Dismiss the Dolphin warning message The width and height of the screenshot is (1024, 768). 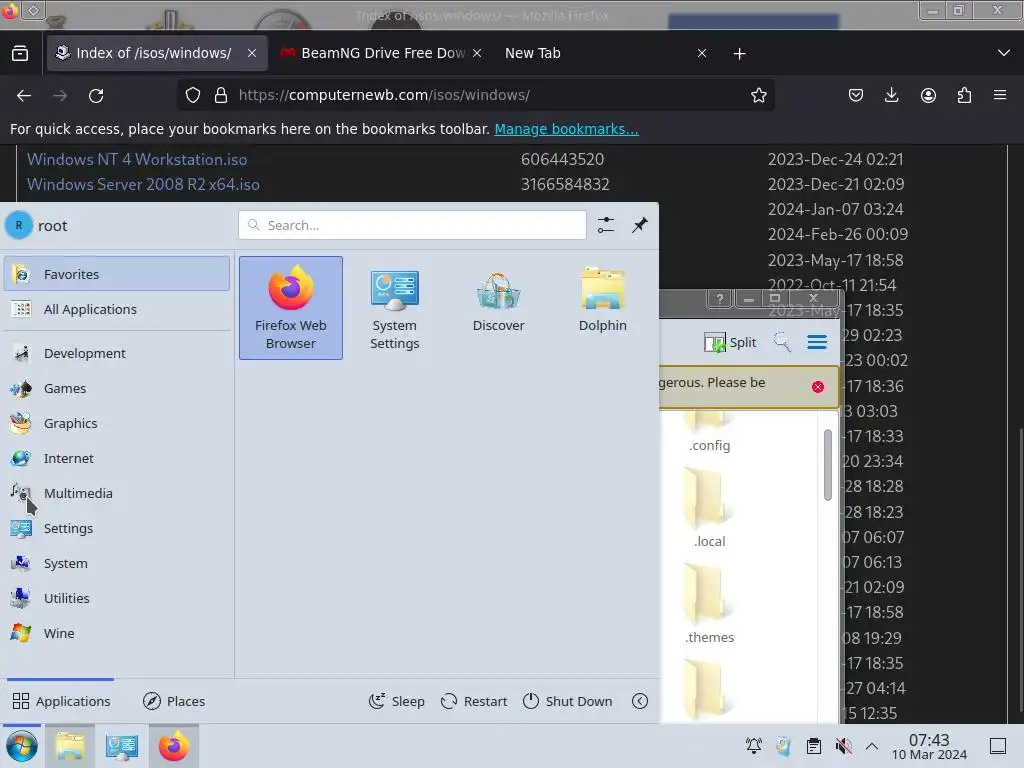(x=818, y=387)
